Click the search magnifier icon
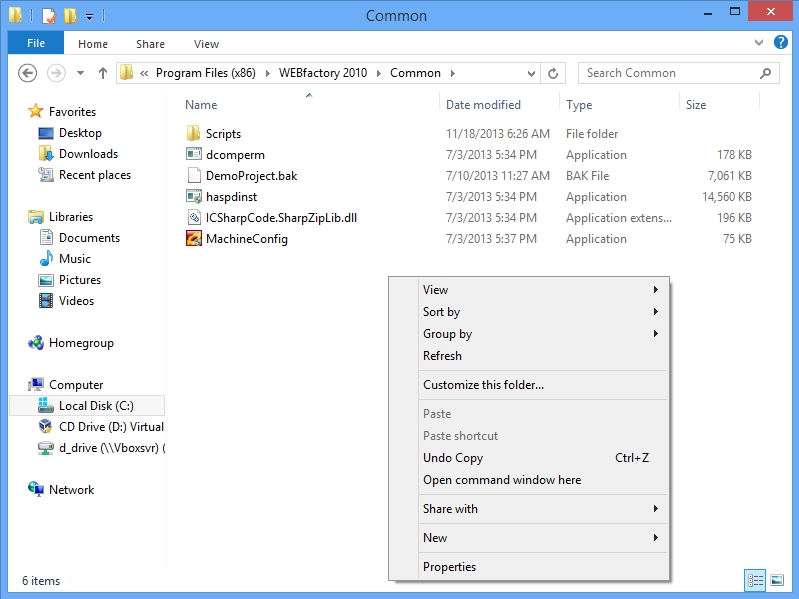The width and height of the screenshot is (799, 599). point(766,73)
